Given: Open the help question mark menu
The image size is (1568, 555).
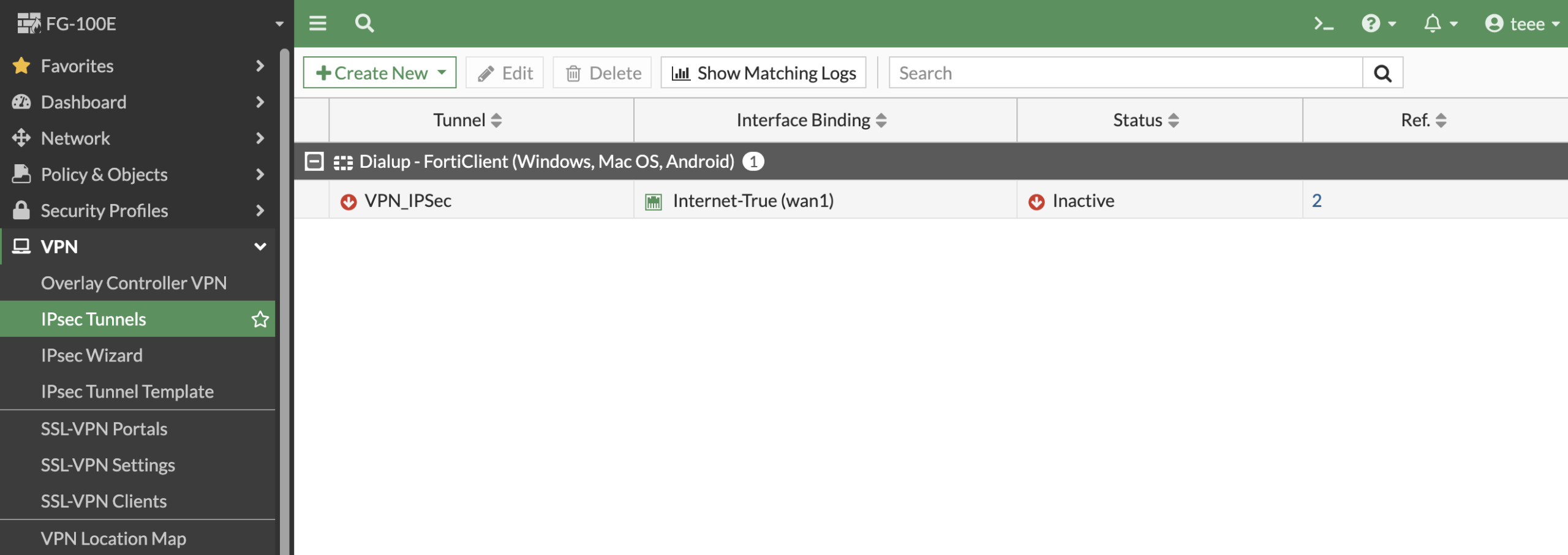Looking at the screenshot, I should tap(1371, 24).
